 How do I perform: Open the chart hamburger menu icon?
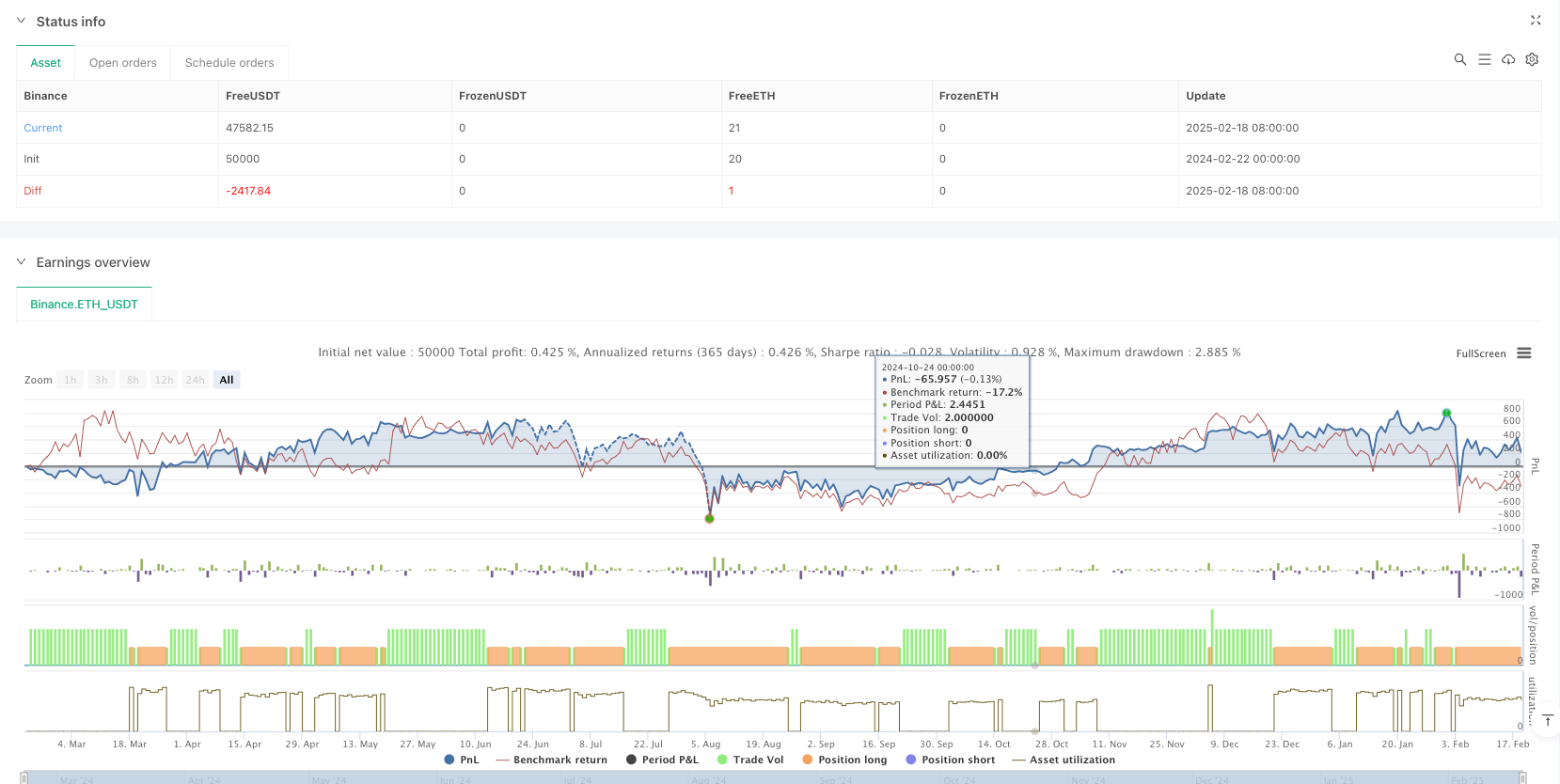coord(1524,353)
